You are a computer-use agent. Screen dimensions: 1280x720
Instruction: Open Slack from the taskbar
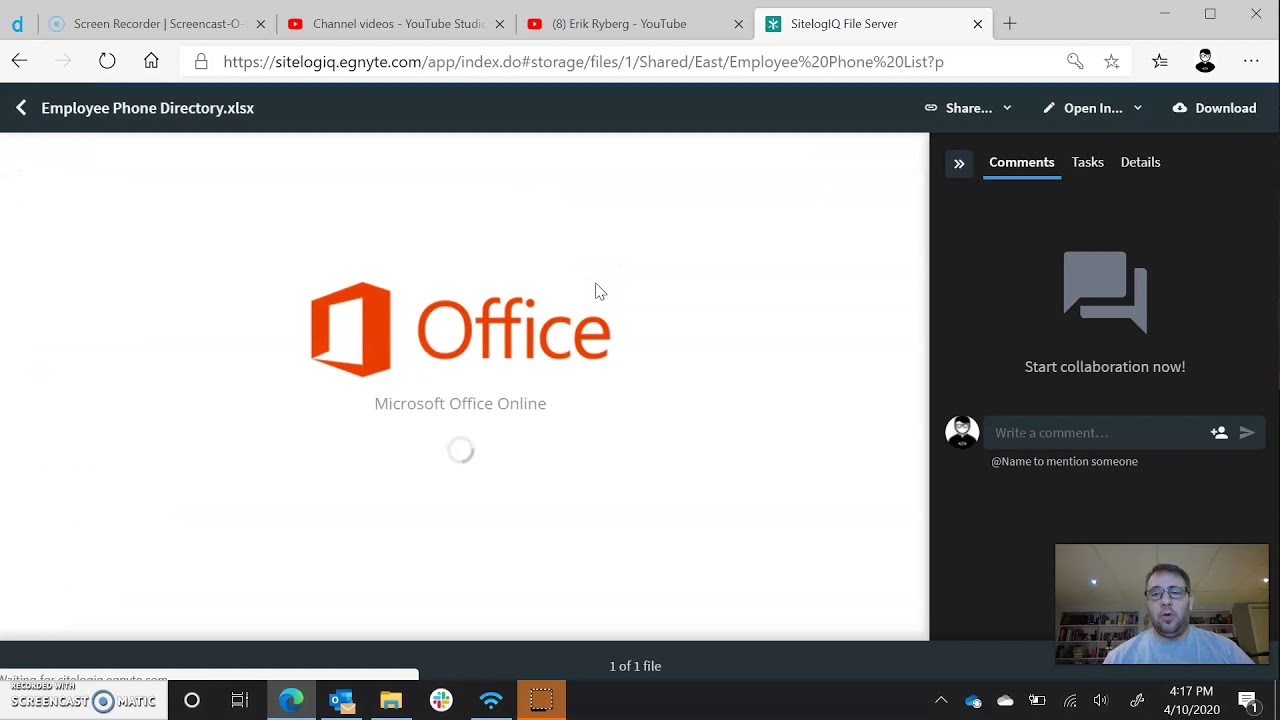point(441,700)
